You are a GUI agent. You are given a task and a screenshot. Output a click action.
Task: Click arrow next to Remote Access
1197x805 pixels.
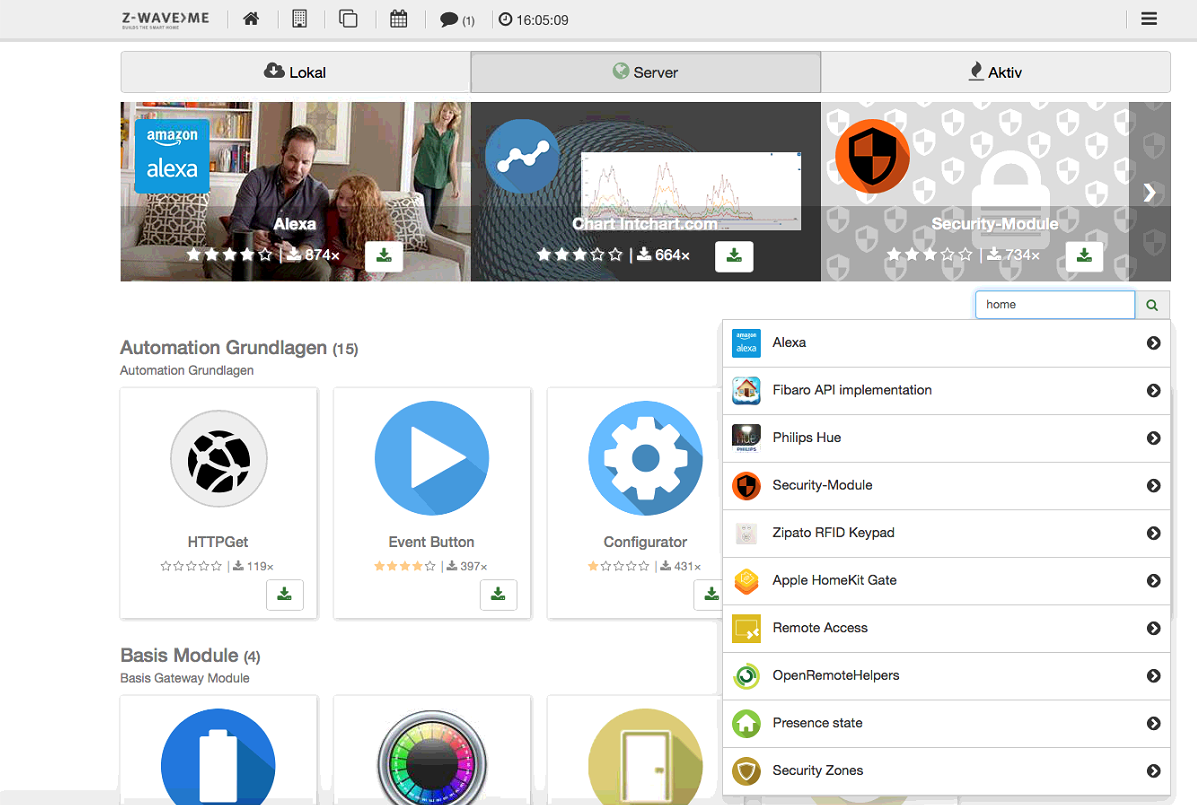[x=1153, y=628]
